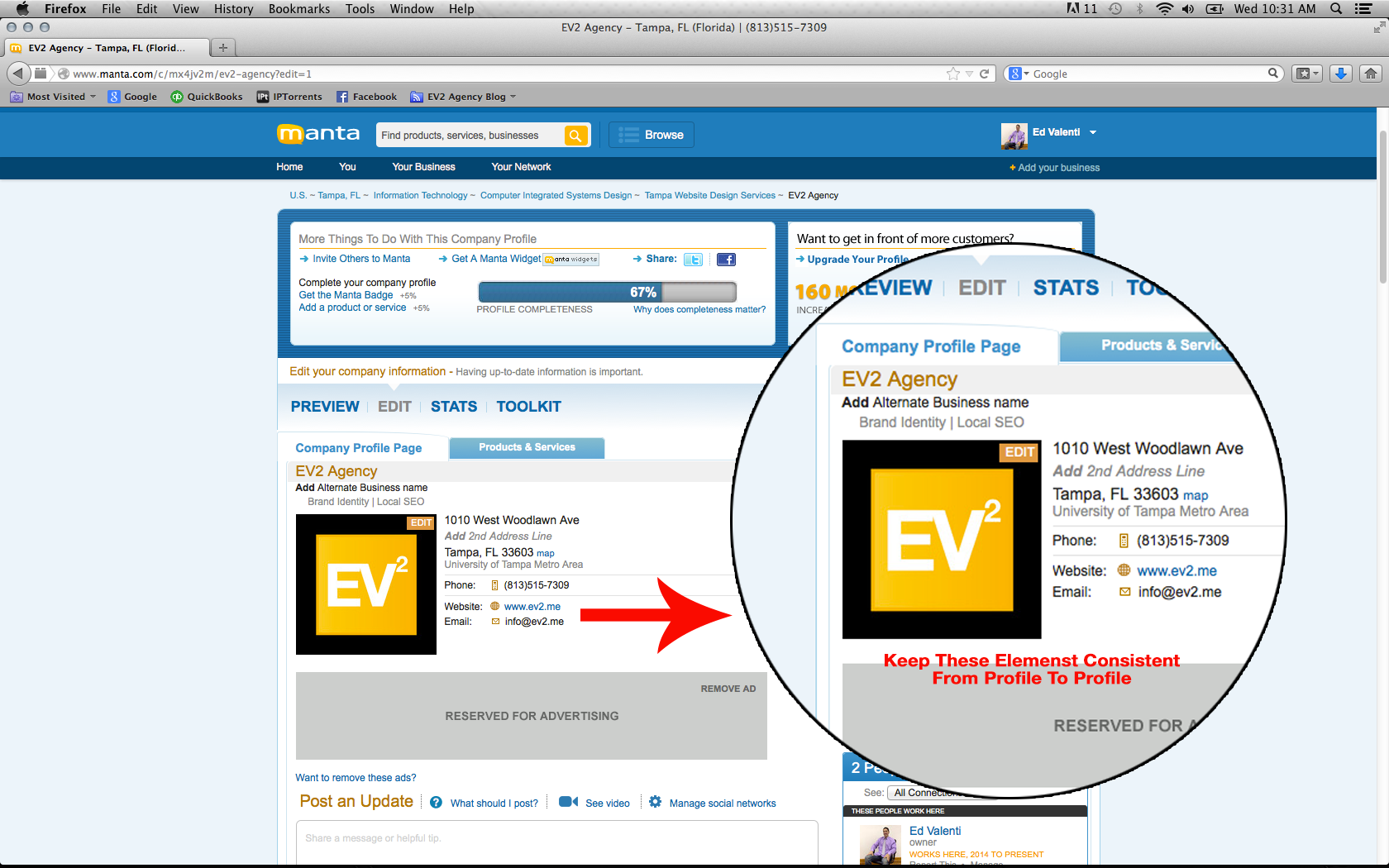
Task: Open Firefox downloads arrow icon
Action: (x=1341, y=74)
